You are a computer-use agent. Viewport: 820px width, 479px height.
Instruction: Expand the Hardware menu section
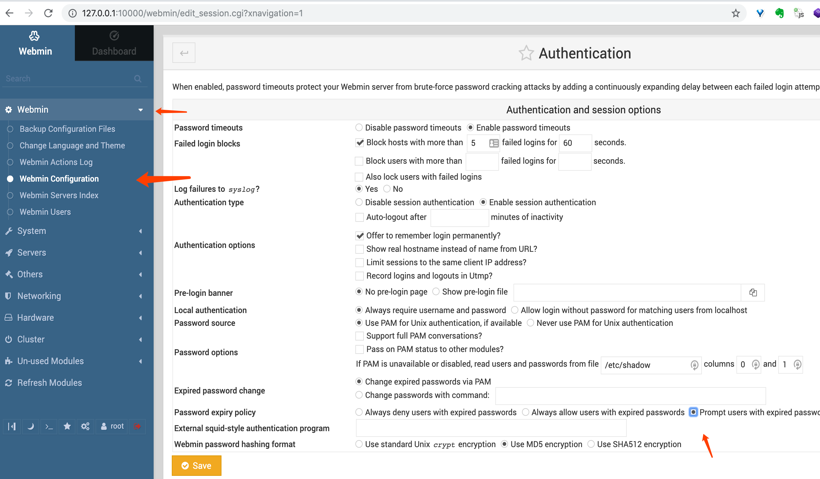tap(76, 317)
